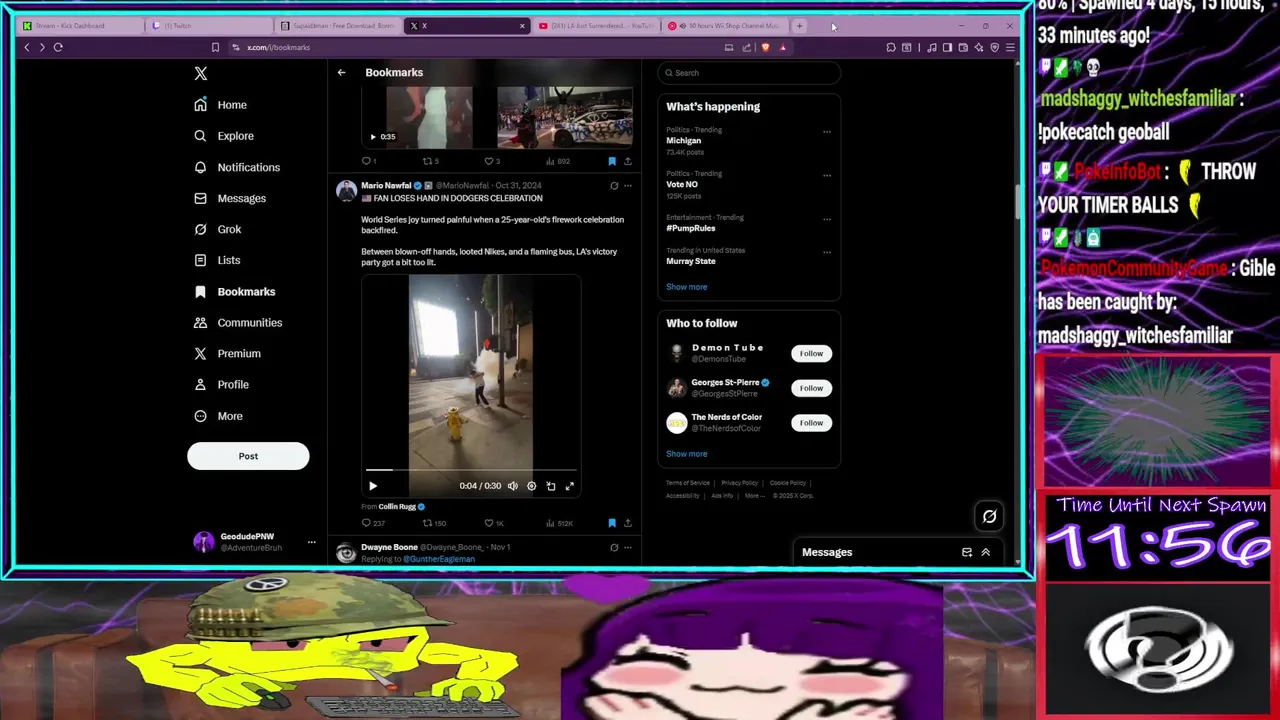Open more options for Vote NO trend
Screen dimensions: 1280x720
point(827,175)
